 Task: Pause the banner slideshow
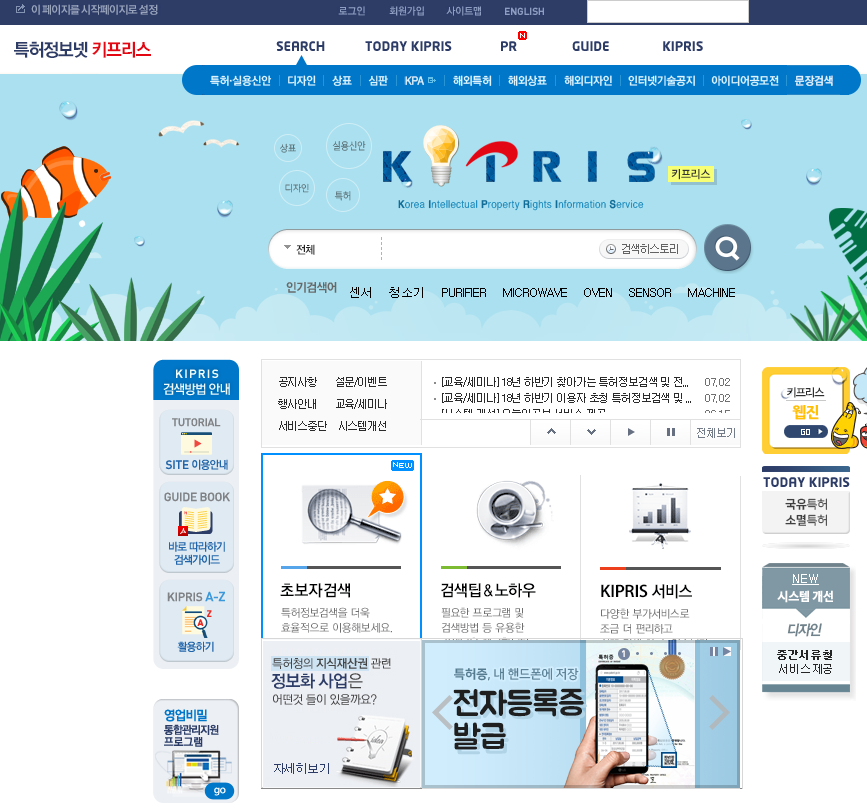tap(714, 652)
